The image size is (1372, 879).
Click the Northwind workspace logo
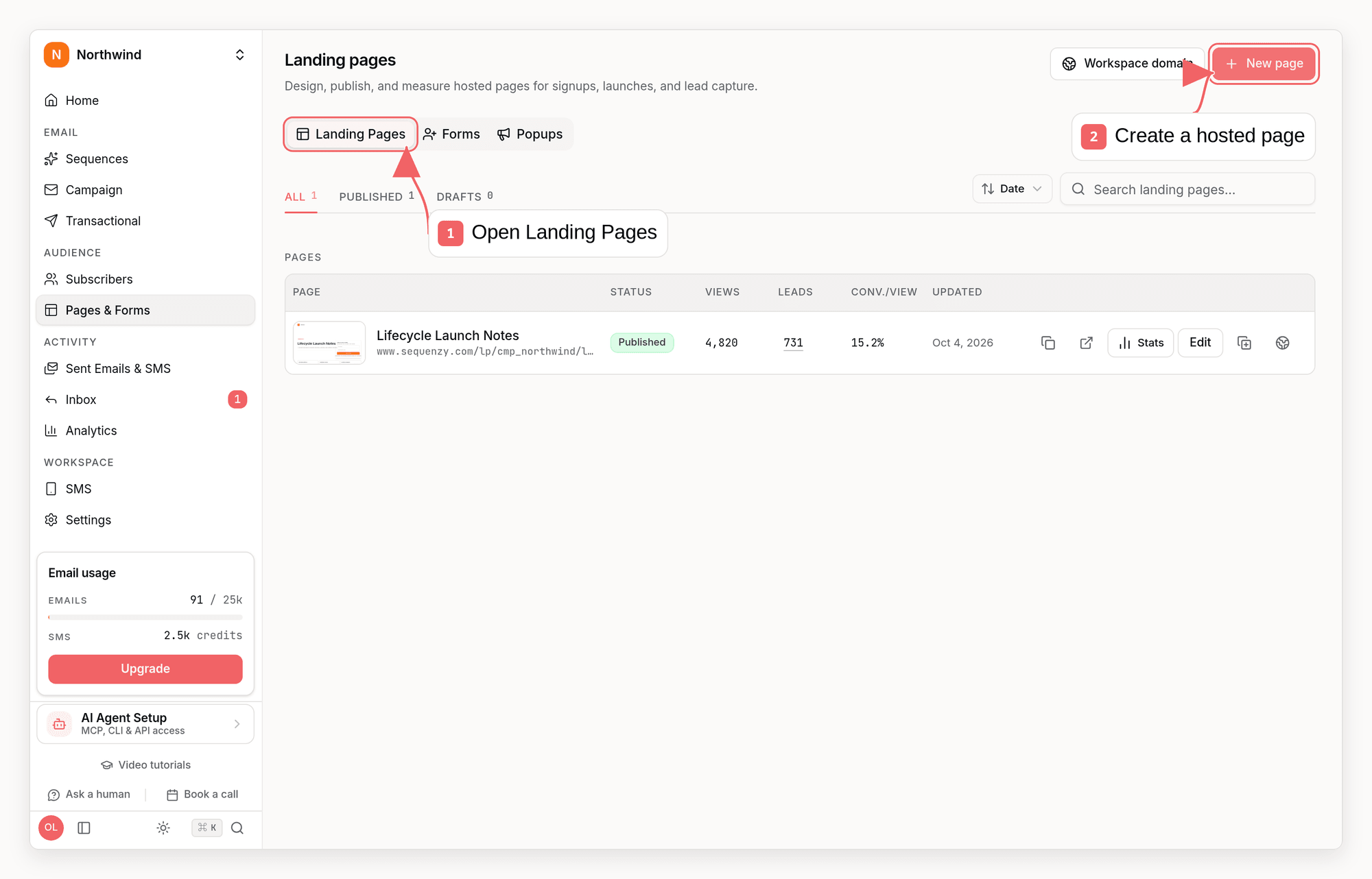[56, 55]
